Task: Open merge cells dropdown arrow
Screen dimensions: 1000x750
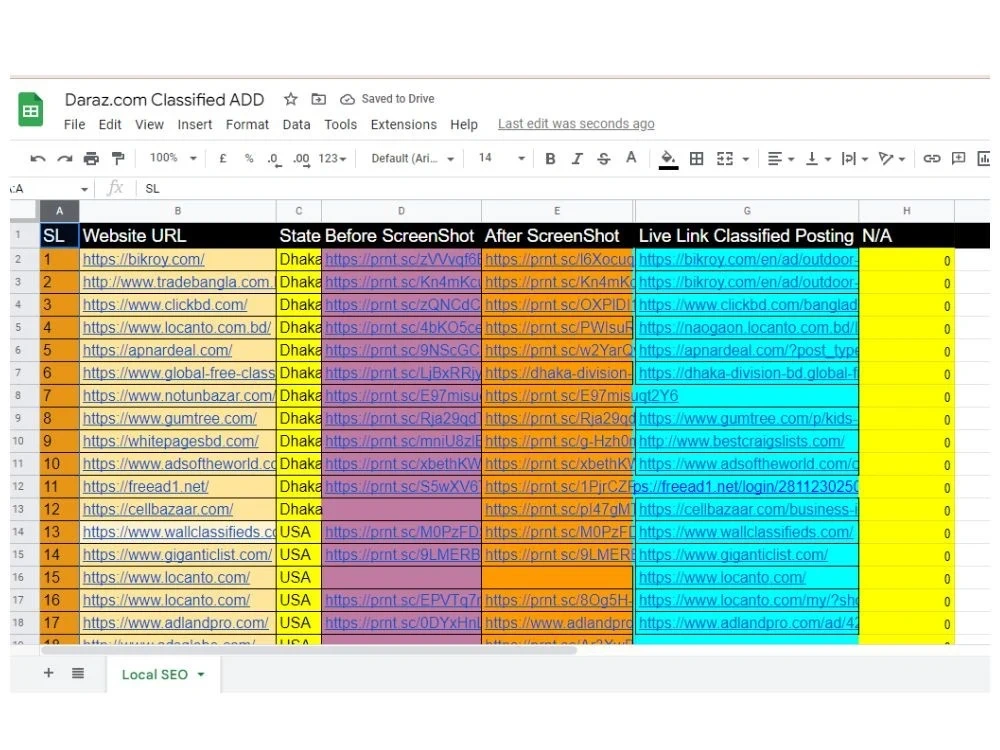Action: tap(745, 159)
